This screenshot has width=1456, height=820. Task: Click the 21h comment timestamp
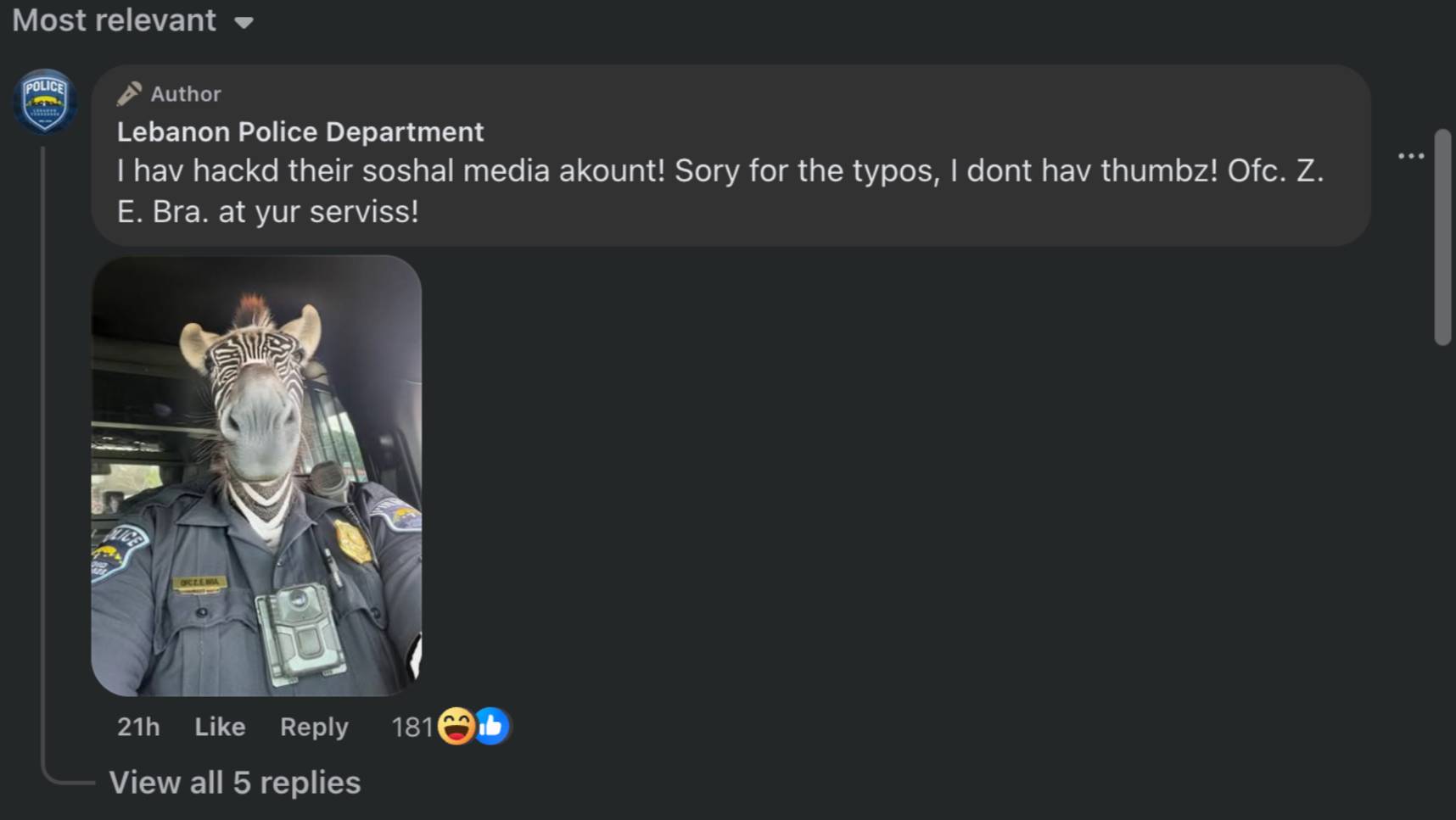[138, 727]
